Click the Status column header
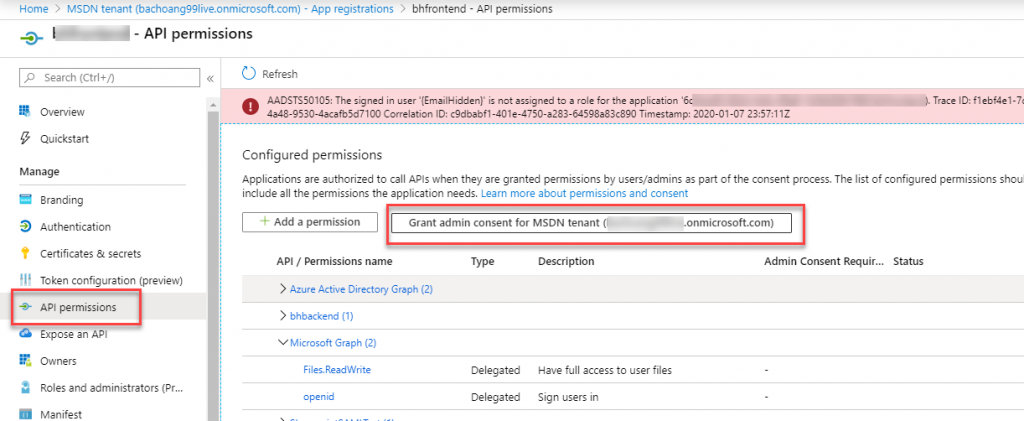This screenshot has height=421, width=1024. [908, 261]
